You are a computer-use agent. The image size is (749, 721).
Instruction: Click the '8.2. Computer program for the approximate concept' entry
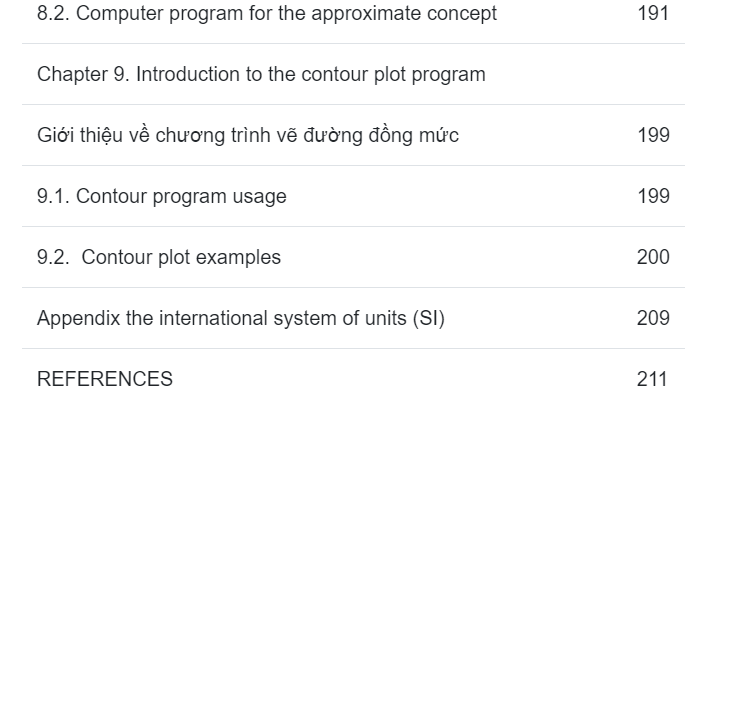(x=267, y=14)
